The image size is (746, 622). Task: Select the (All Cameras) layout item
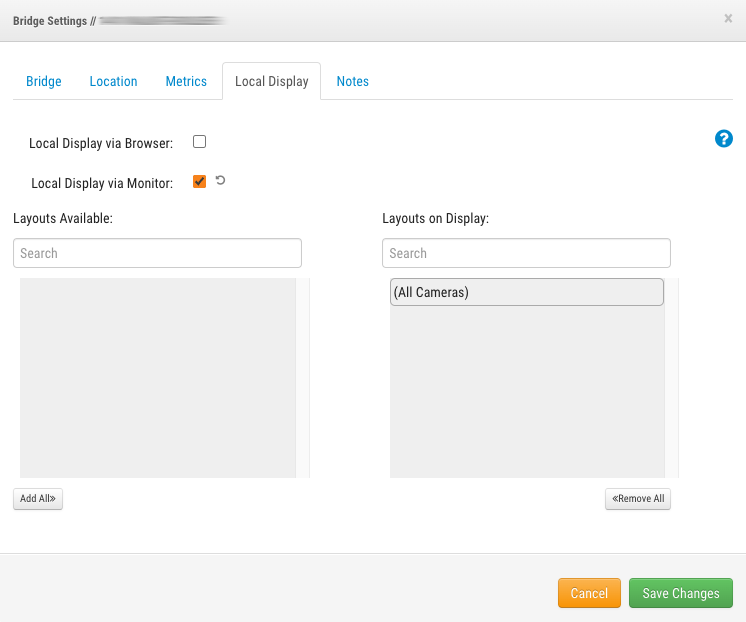527,292
